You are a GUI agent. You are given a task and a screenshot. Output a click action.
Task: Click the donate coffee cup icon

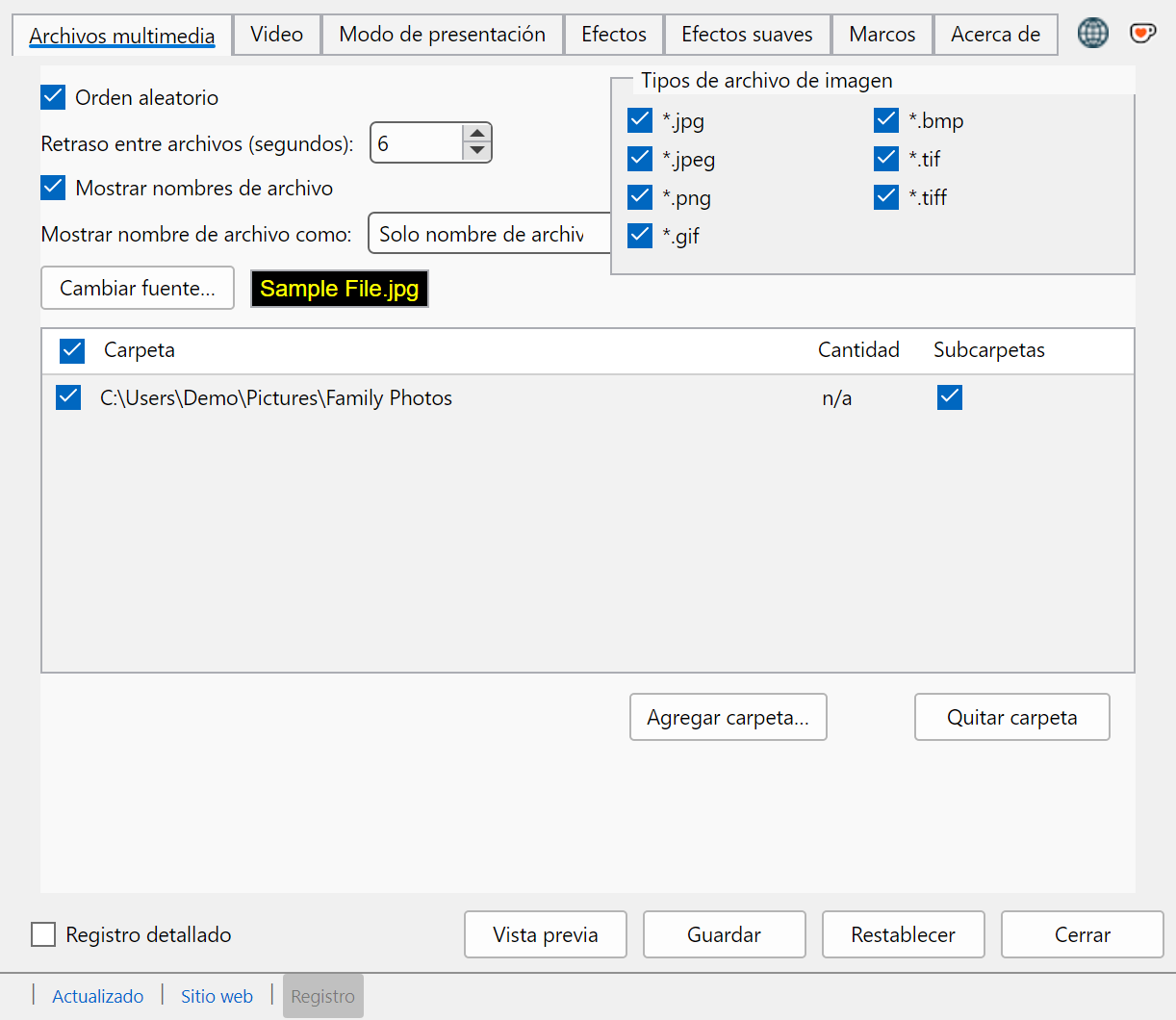point(1142,33)
